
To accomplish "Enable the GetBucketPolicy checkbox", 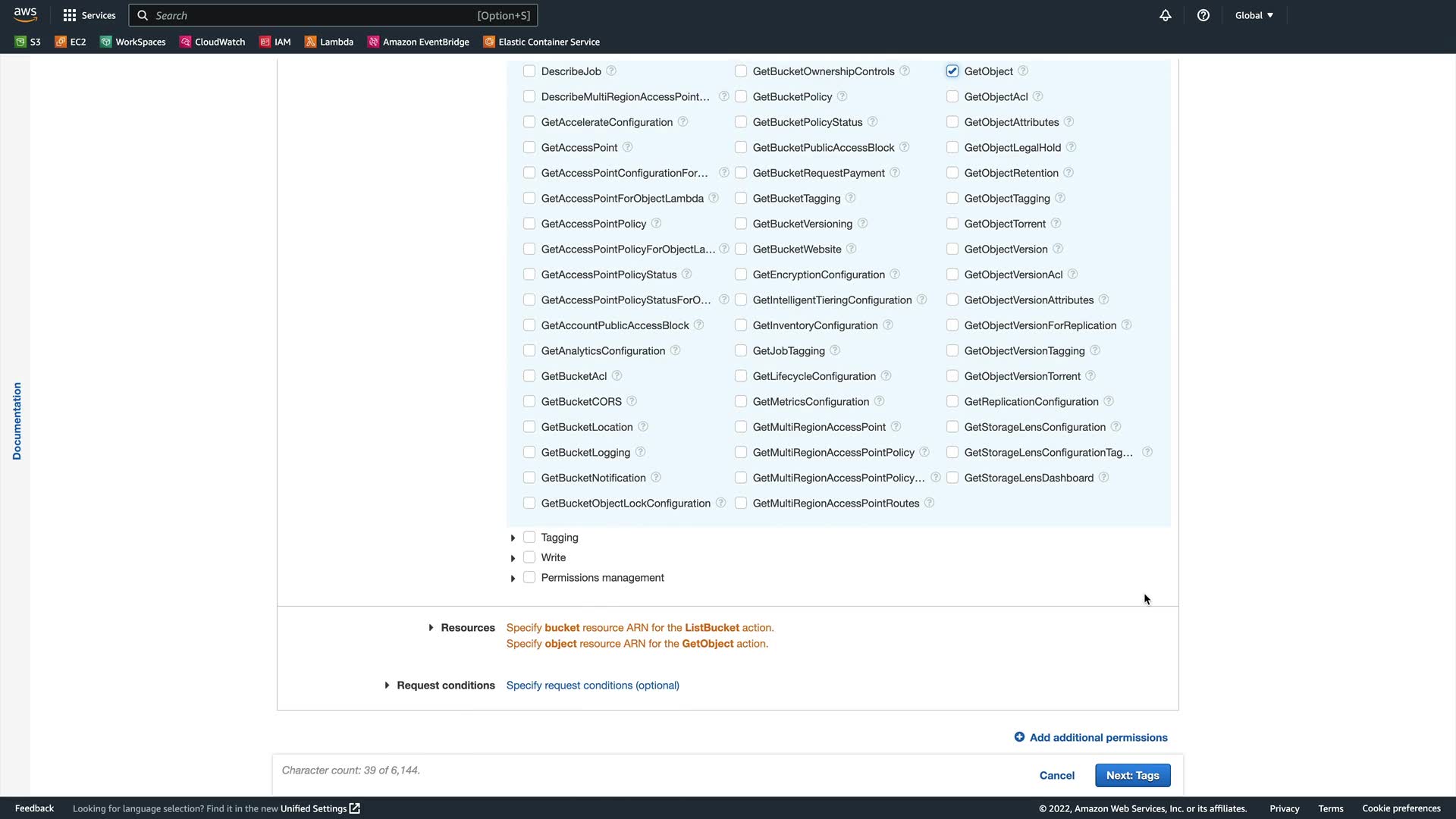I will (x=741, y=96).
